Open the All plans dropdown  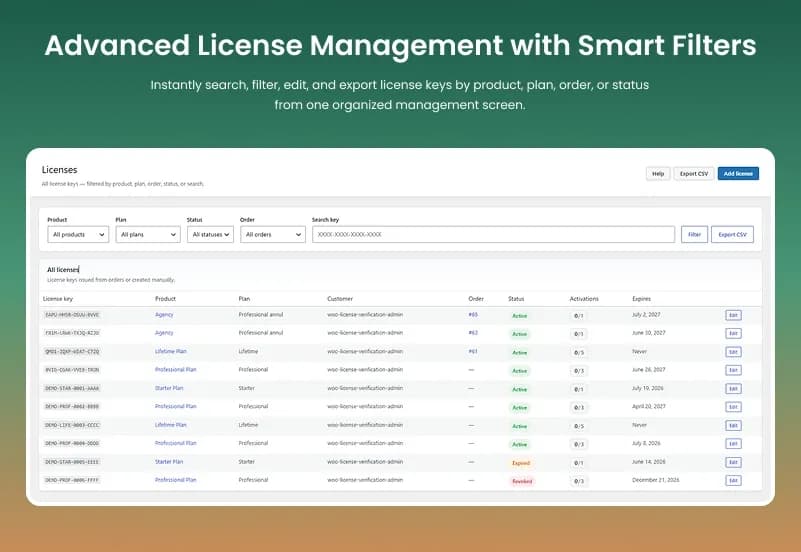click(148, 234)
